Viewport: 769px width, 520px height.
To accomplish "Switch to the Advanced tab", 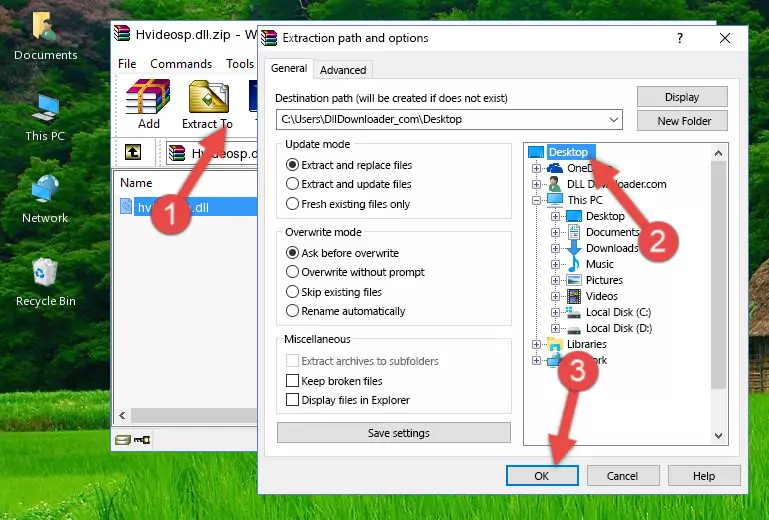I will click(343, 70).
